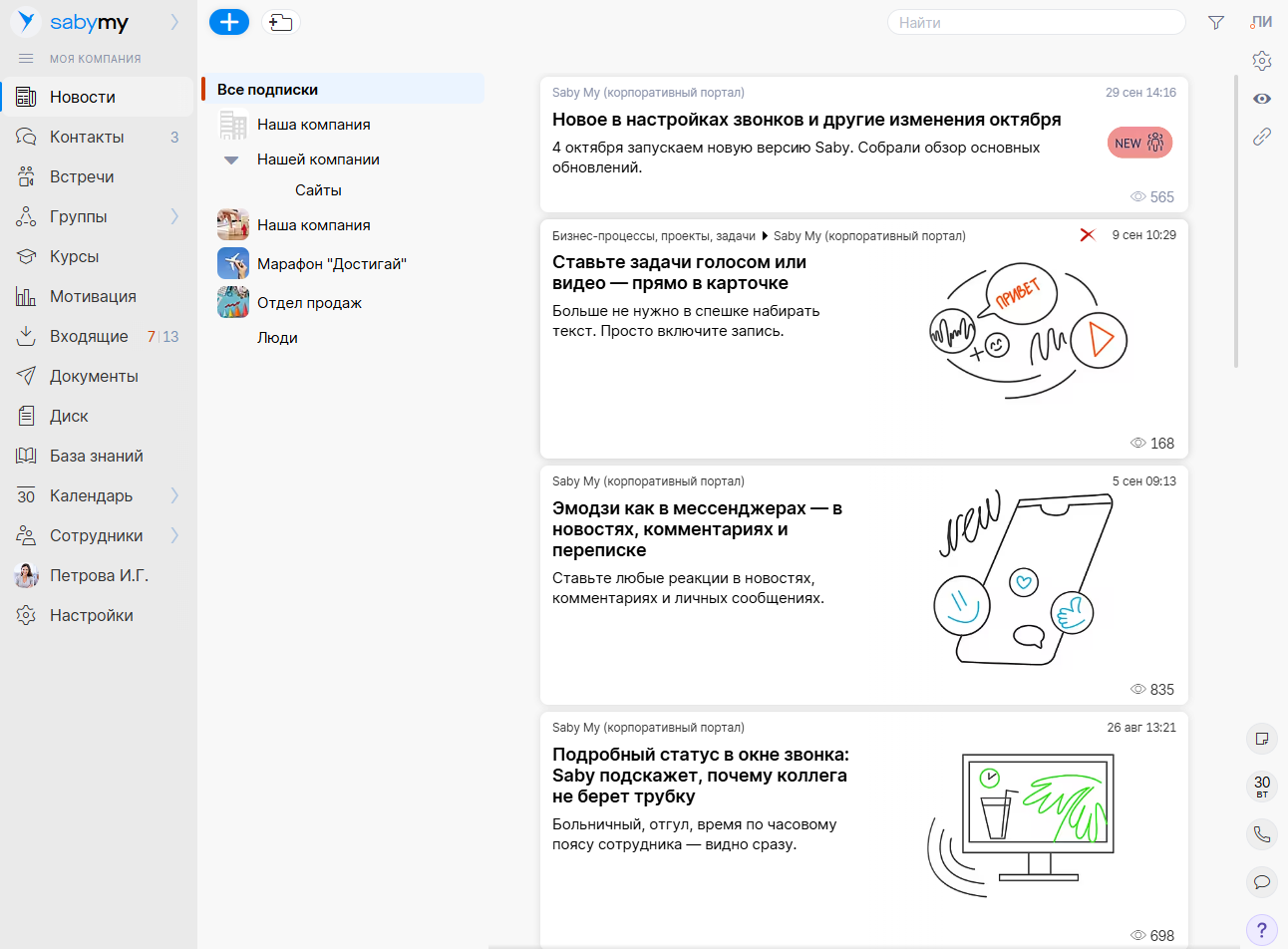Go to База знаний section
The height and width of the screenshot is (949, 1288).
(96, 456)
